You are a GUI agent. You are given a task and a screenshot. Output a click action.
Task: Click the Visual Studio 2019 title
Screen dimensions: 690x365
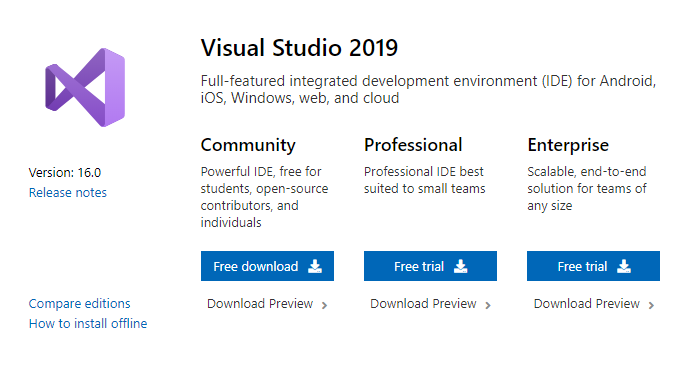click(x=299, y=48)
